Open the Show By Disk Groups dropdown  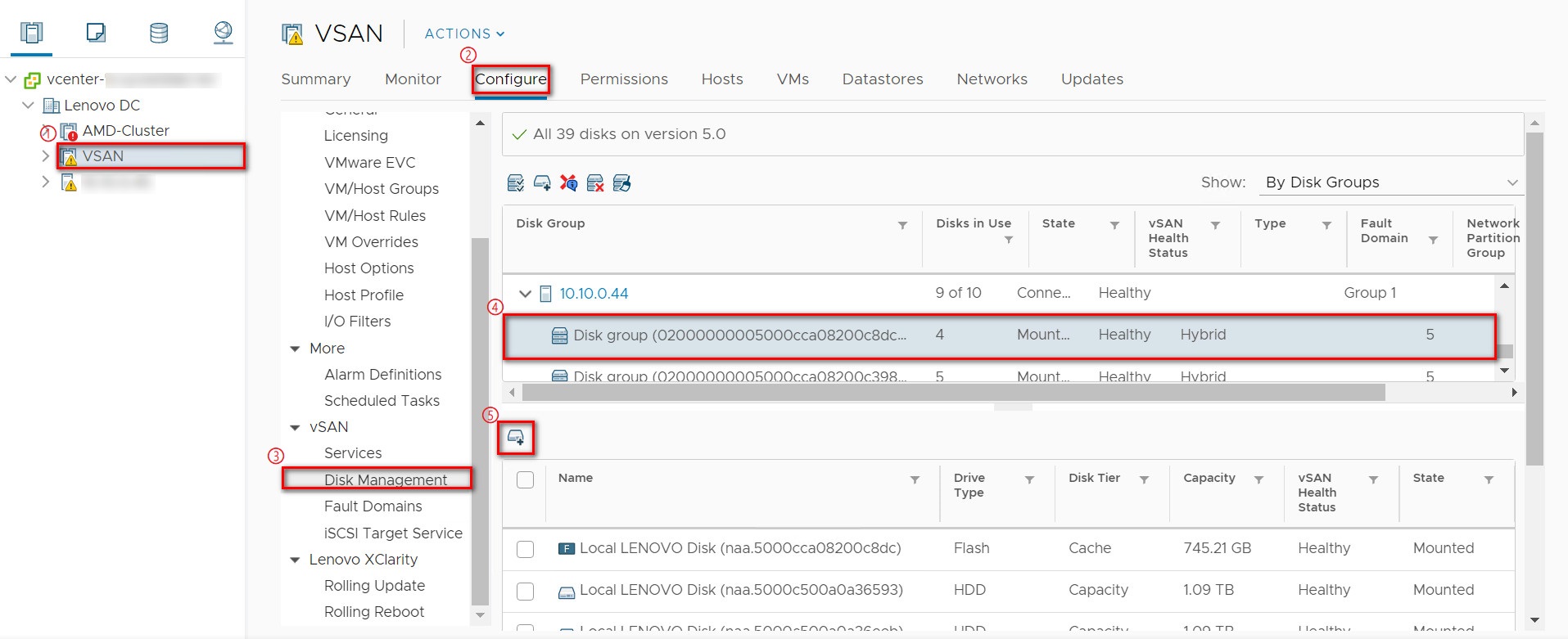pyautogui.click(x=1391, y=182)
